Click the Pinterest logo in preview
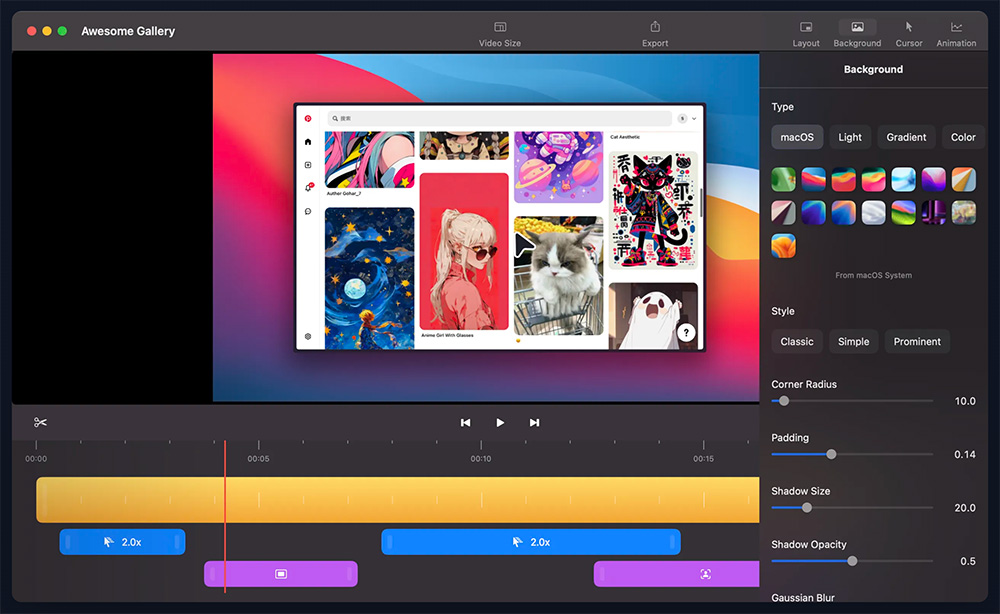Image resolution: width=1000 pixels, height=614 pixels. coord(308,119)
